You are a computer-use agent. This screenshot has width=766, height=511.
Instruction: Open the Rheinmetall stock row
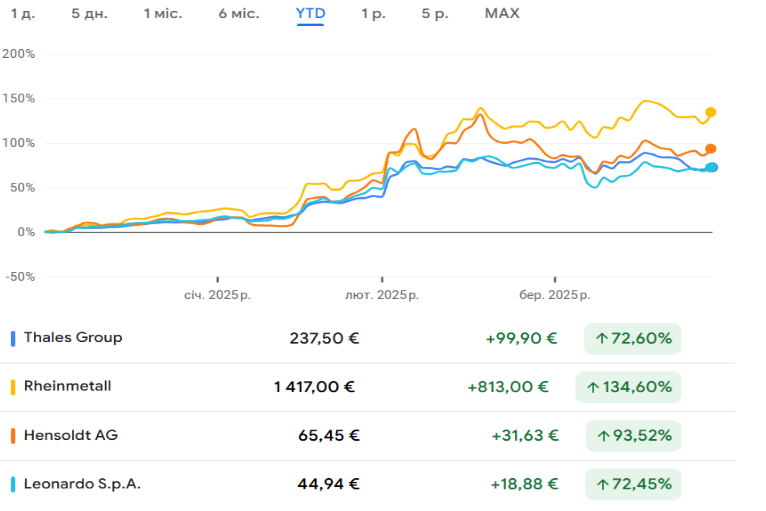pos(68,386)
